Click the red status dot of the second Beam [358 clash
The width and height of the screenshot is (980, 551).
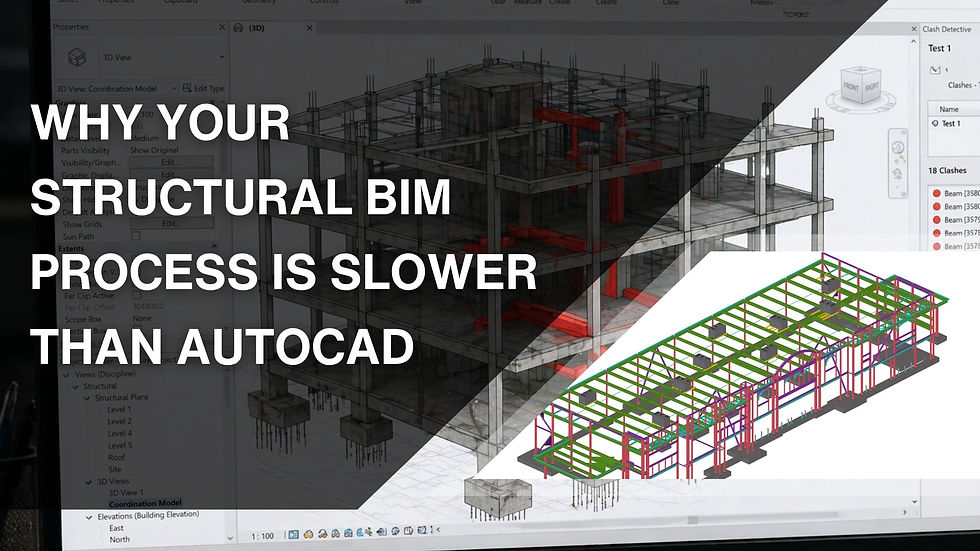[937, 207]
